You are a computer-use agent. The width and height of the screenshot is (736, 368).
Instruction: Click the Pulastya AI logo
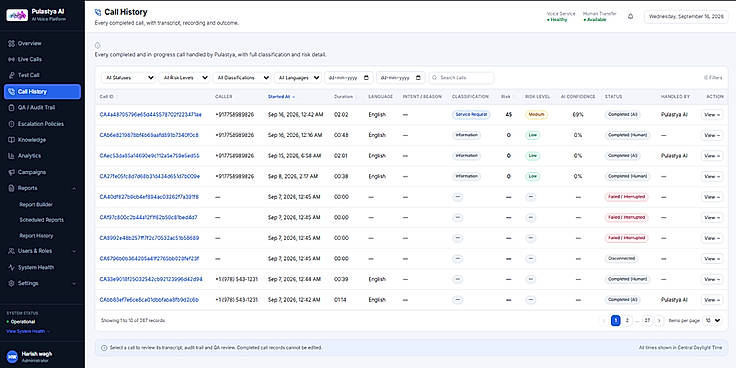[x=17, y=15]
